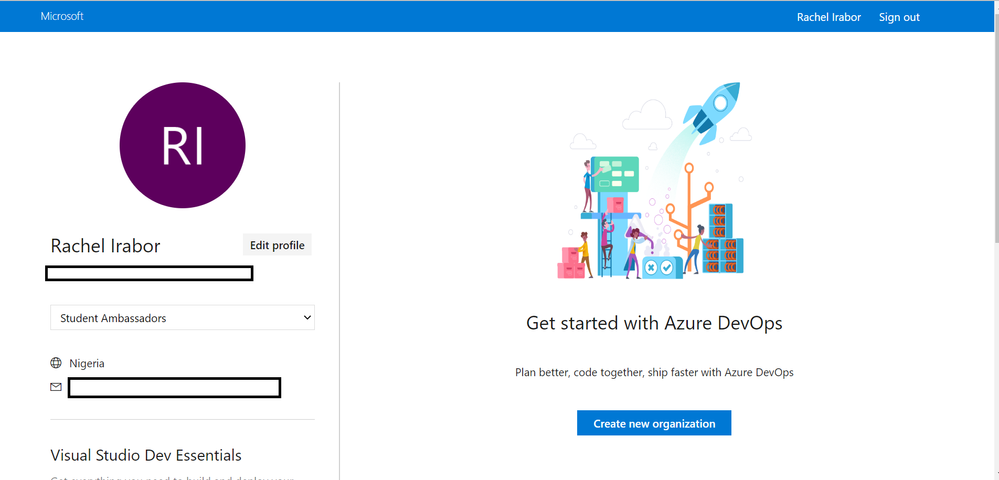Click the Rachel Irabor profile name text

tap(105, 246)
